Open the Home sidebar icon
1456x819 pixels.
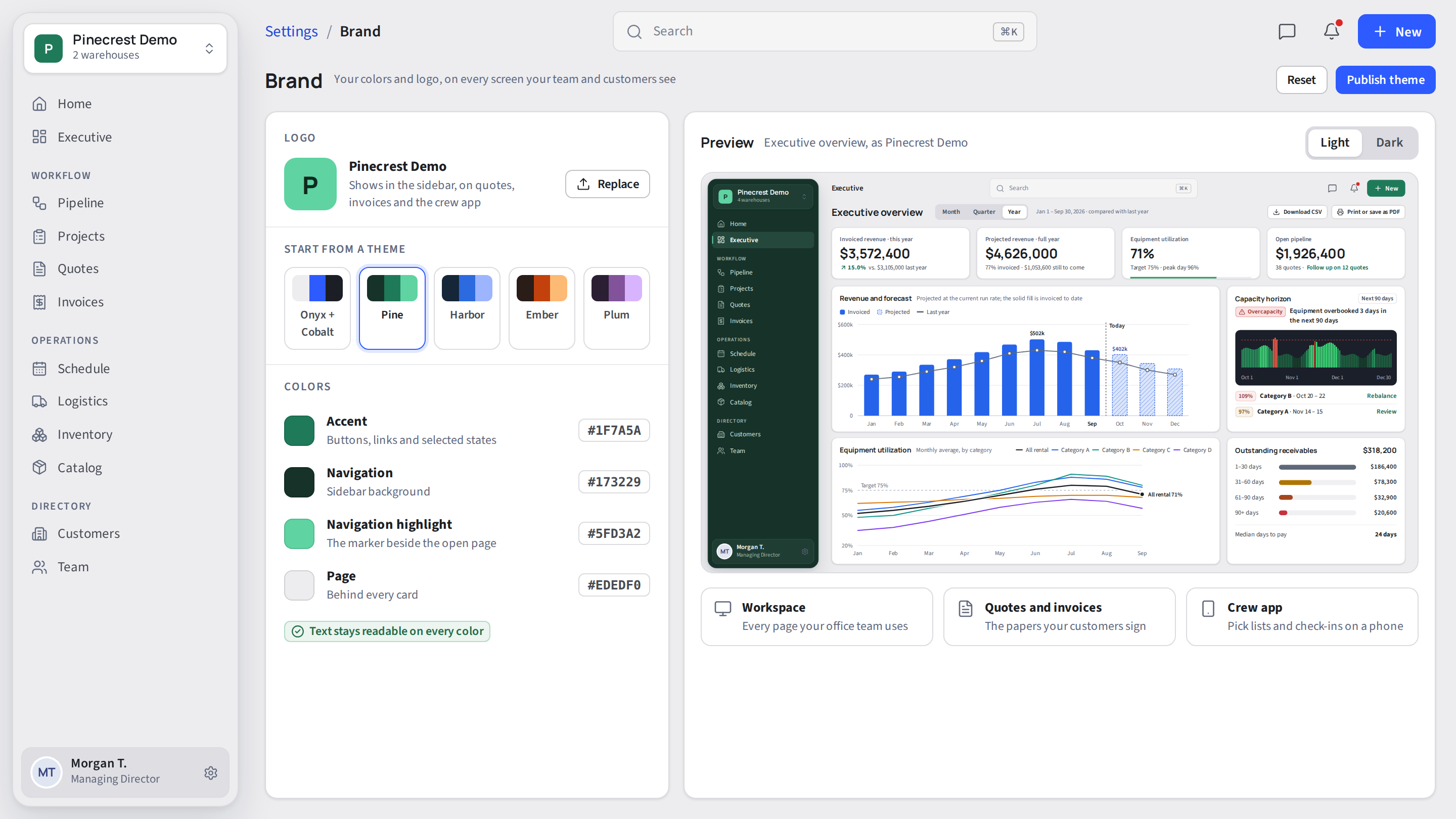39,104
